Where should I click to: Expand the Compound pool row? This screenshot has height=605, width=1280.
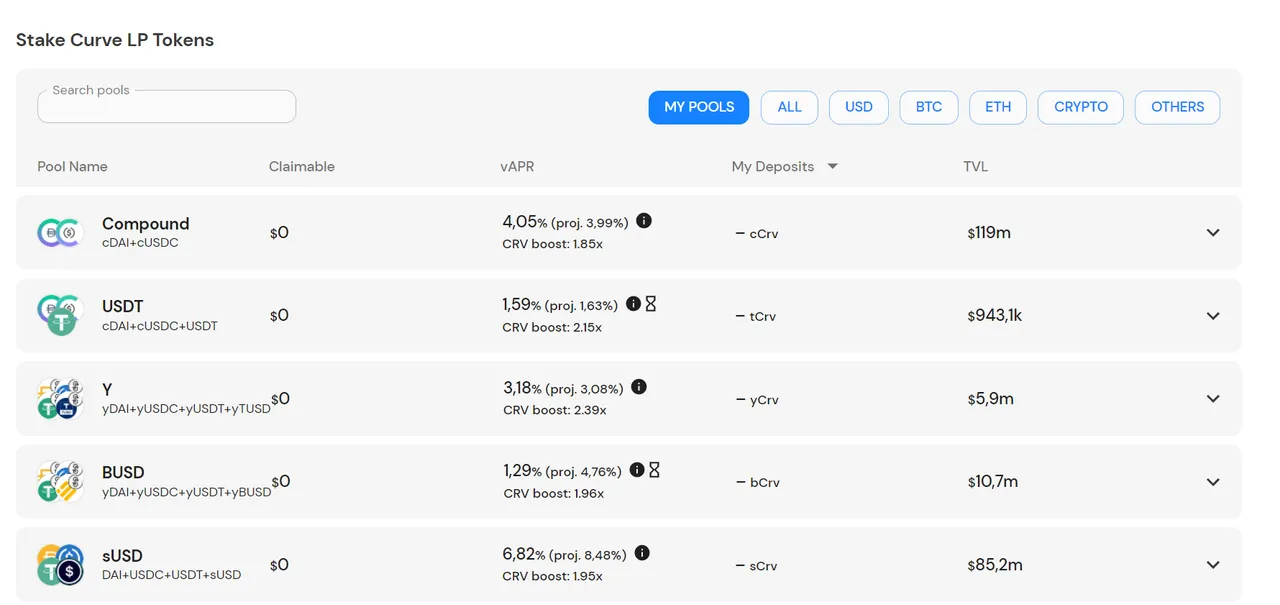(1213, 233)
